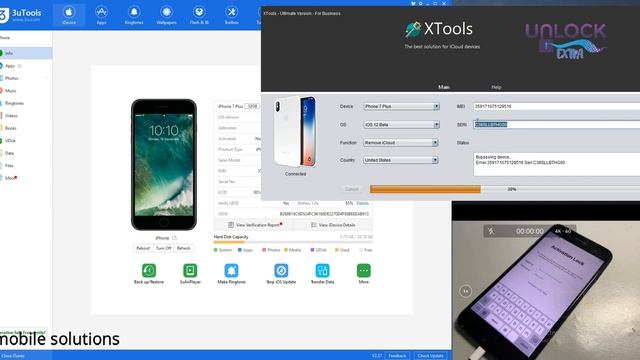Open Ringtones in 3uTools top toolbar
Viewport: 640px width, 360px height.
click(x=134, y=15)
